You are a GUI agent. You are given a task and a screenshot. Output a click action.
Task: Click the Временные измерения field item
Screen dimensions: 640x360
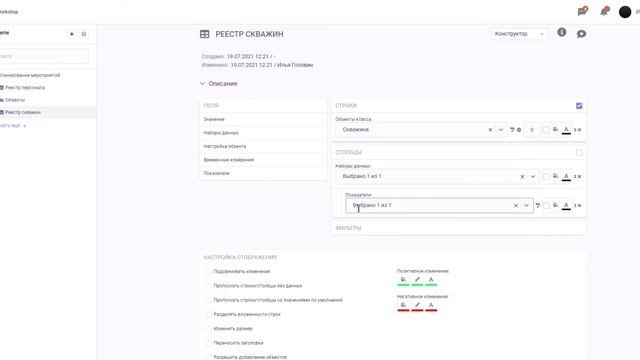[263, 160]
